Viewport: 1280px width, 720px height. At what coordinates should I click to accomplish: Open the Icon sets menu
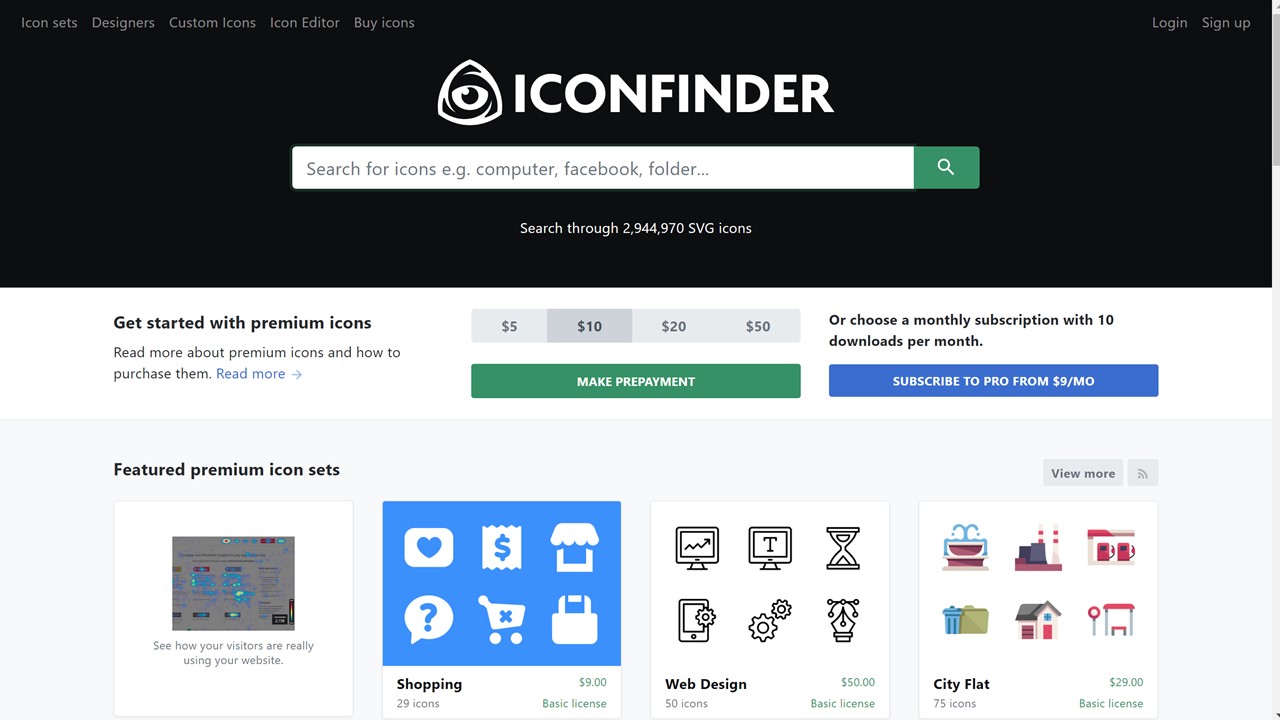coord(49,22)
